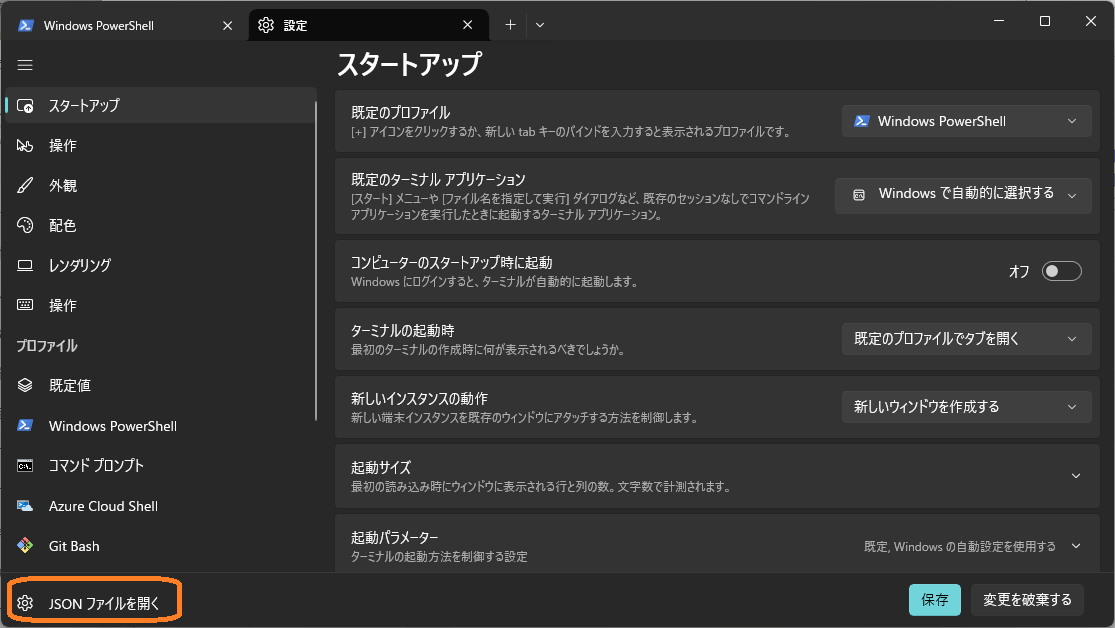Click the 変更を破棄する button
Image resolution: width=1115 pixels, height=628 pixels.
point(1027,600)
